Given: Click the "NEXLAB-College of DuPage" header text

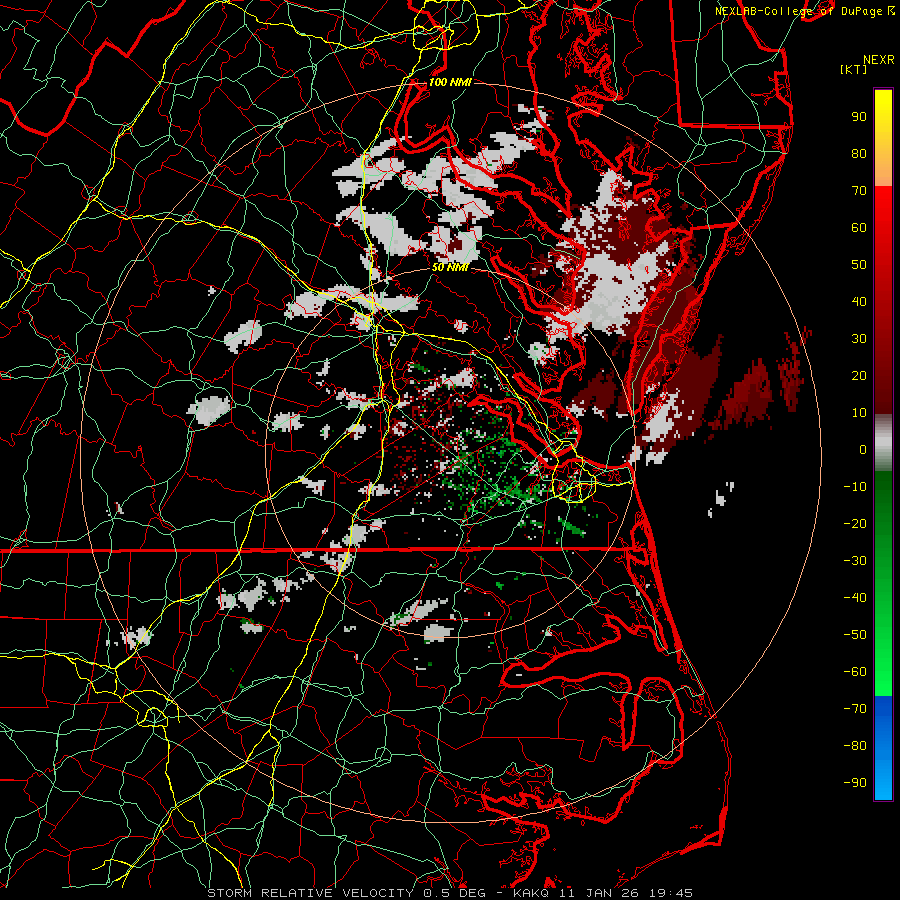Looking at the screenshot, I should [800, 11].
